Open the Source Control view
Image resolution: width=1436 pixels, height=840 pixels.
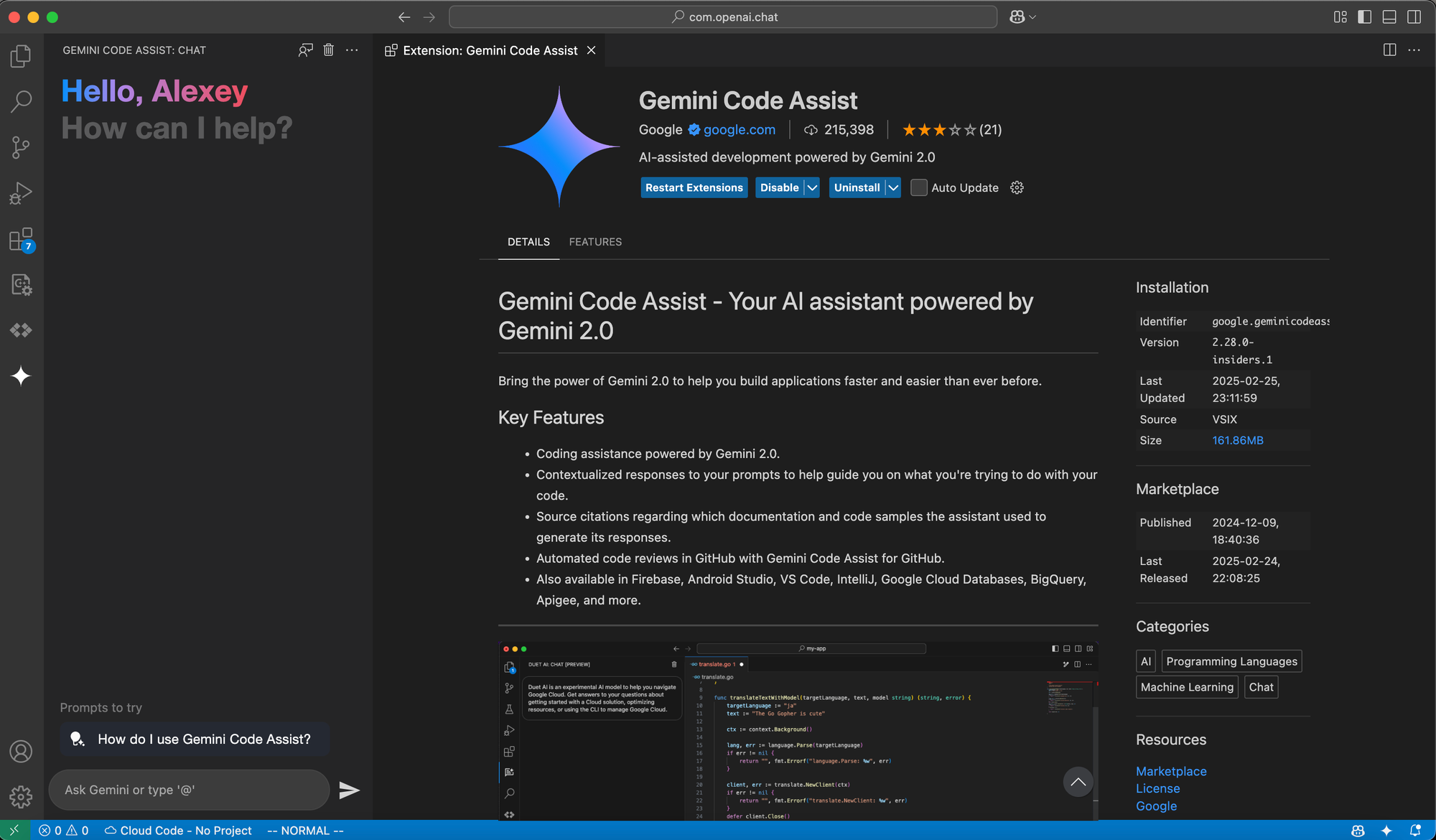(x=21, y=148)
